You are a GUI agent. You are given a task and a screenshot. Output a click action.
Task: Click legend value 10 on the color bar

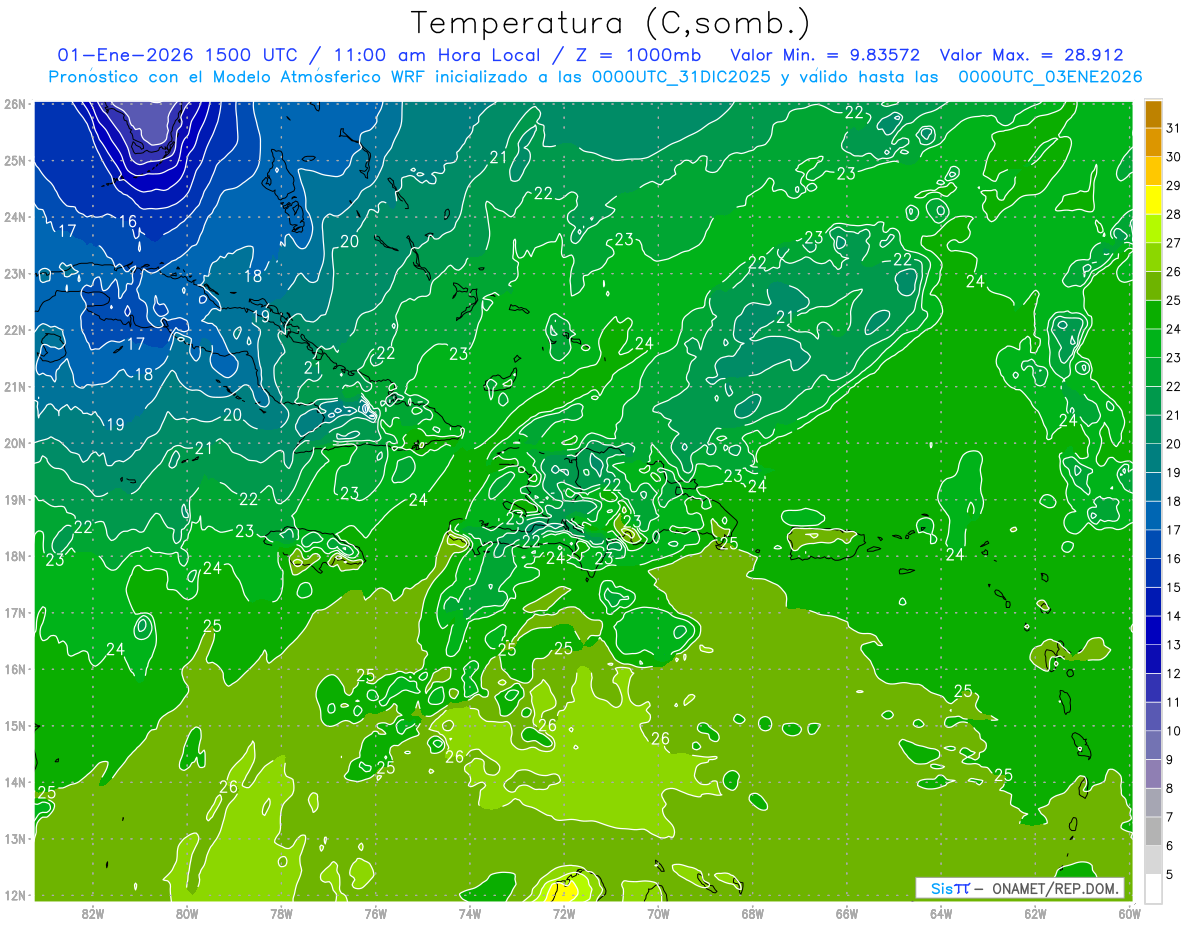(1173, 731)
